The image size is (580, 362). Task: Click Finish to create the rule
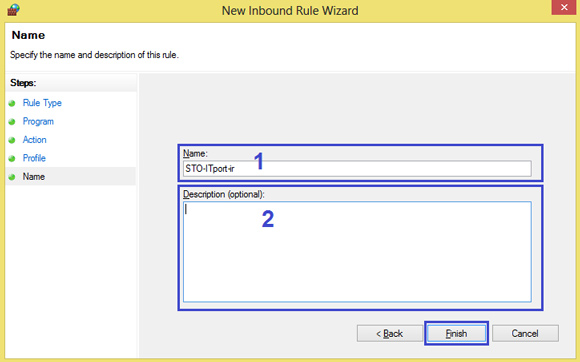point(456,334)
